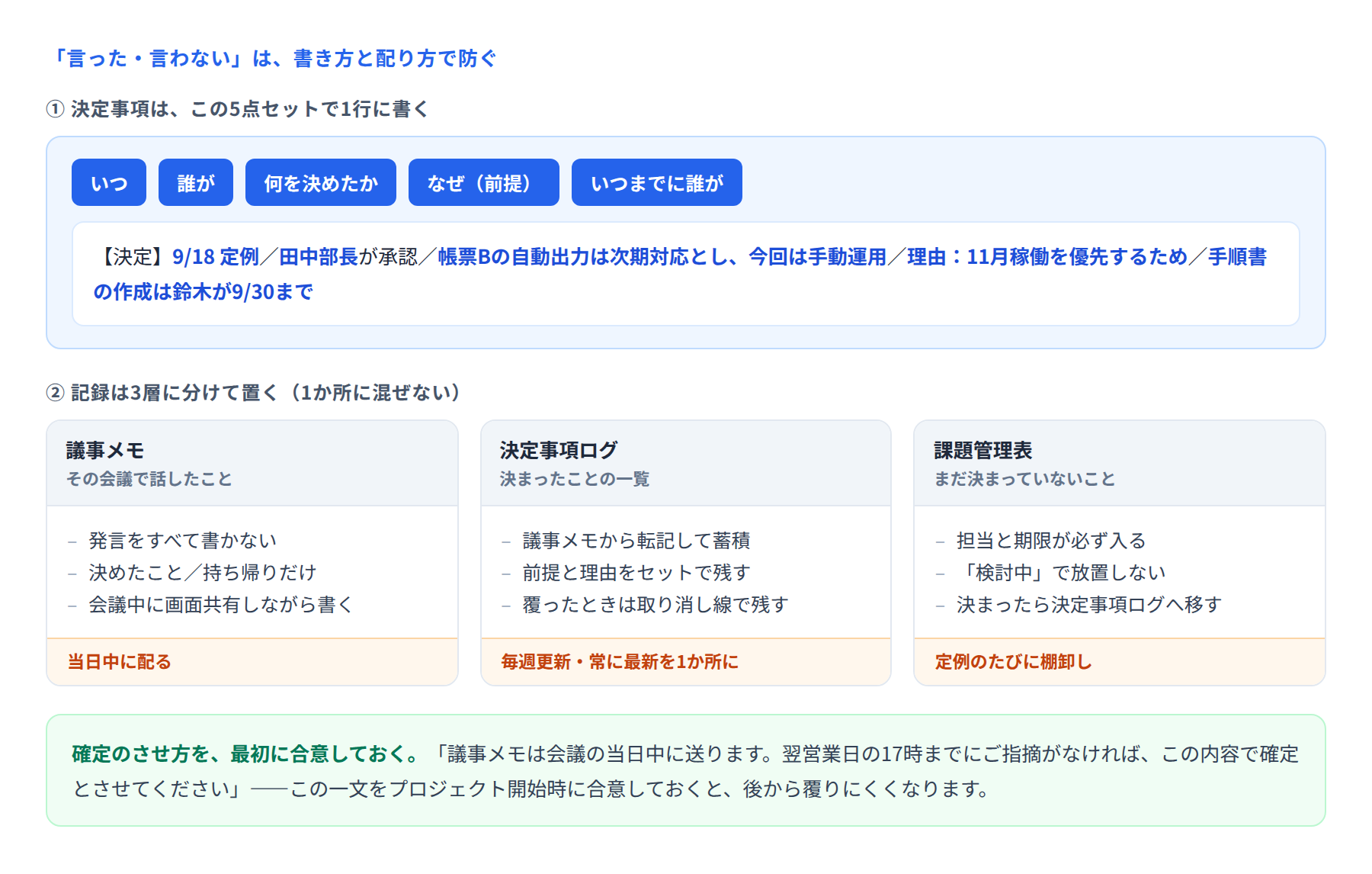Viewport: 1372px width, 874px height.
Task: Click the bullet 発言をすべて書かない
Action: (x=182, y=541)
